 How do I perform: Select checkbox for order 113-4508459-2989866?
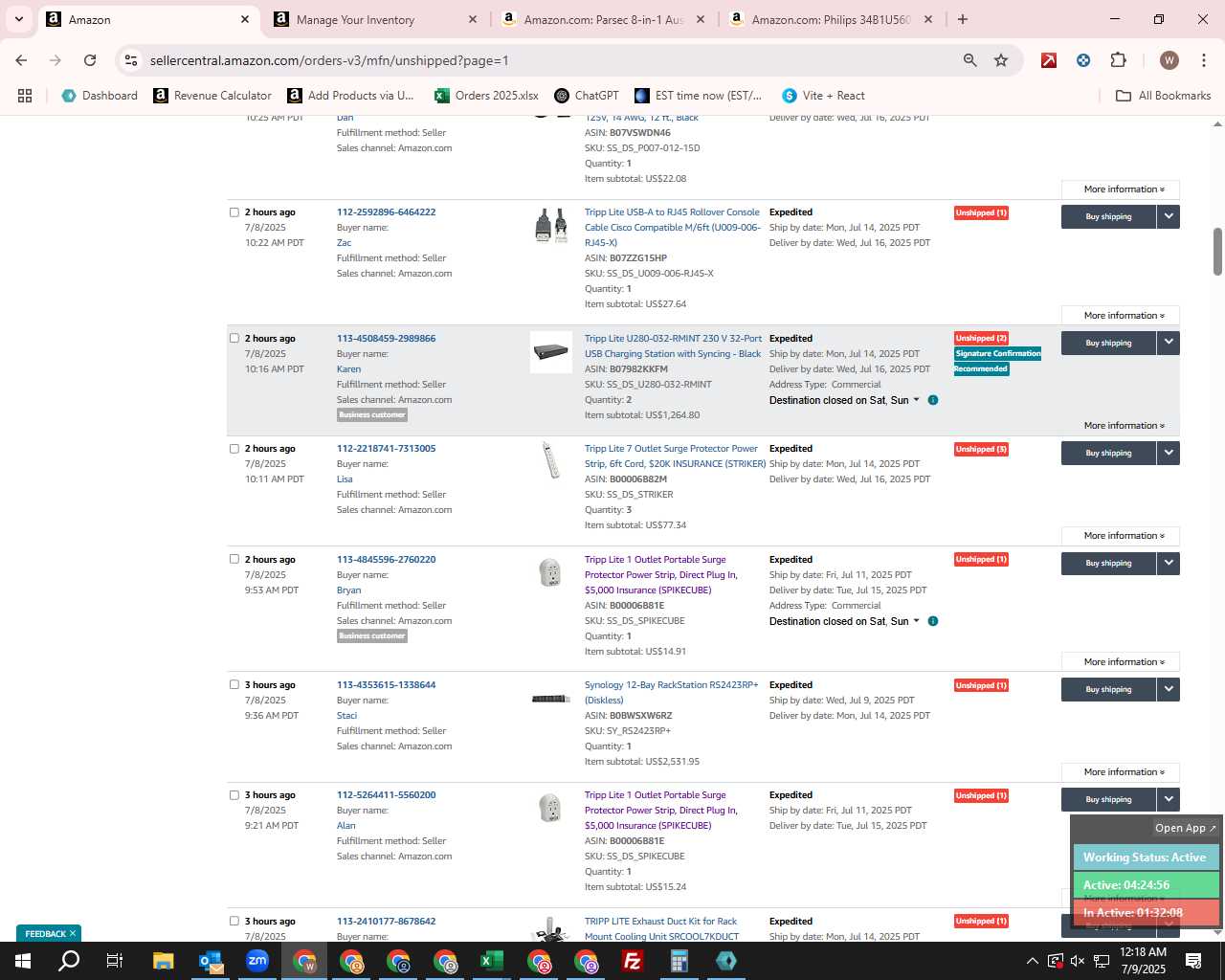click(234, 338)
